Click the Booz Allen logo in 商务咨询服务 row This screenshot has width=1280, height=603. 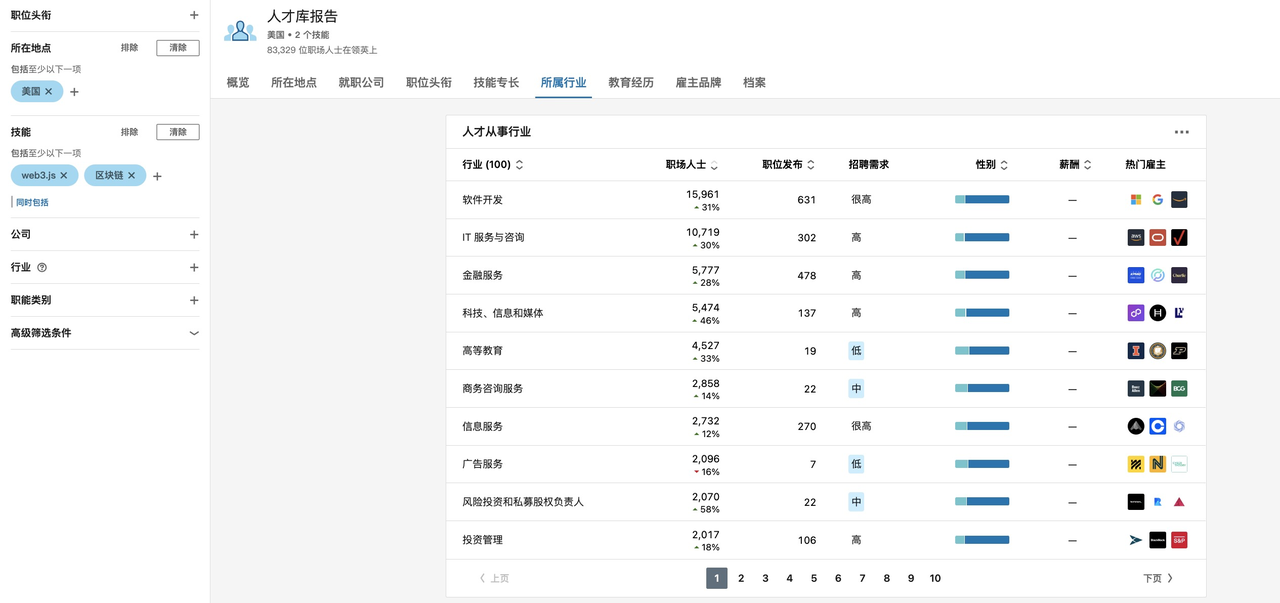pyautogui.click(x=1135, y=389)
